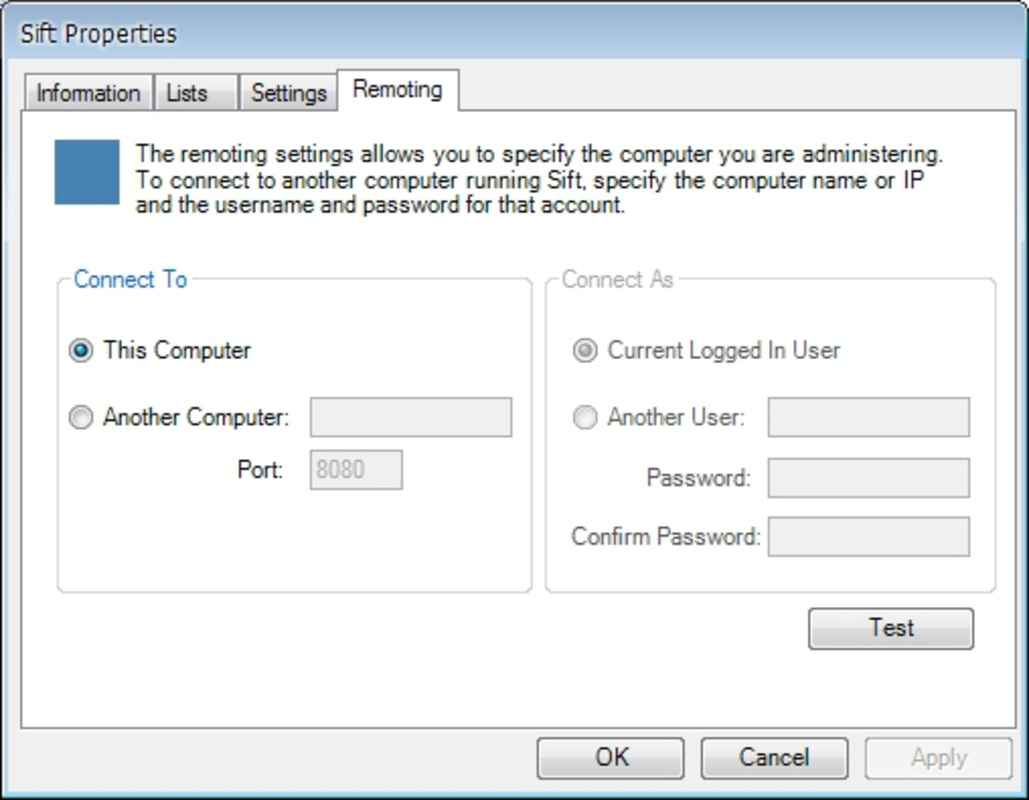Select the Remoting tab
Viewport: 1029px width, 800px height.
point(396,89)
